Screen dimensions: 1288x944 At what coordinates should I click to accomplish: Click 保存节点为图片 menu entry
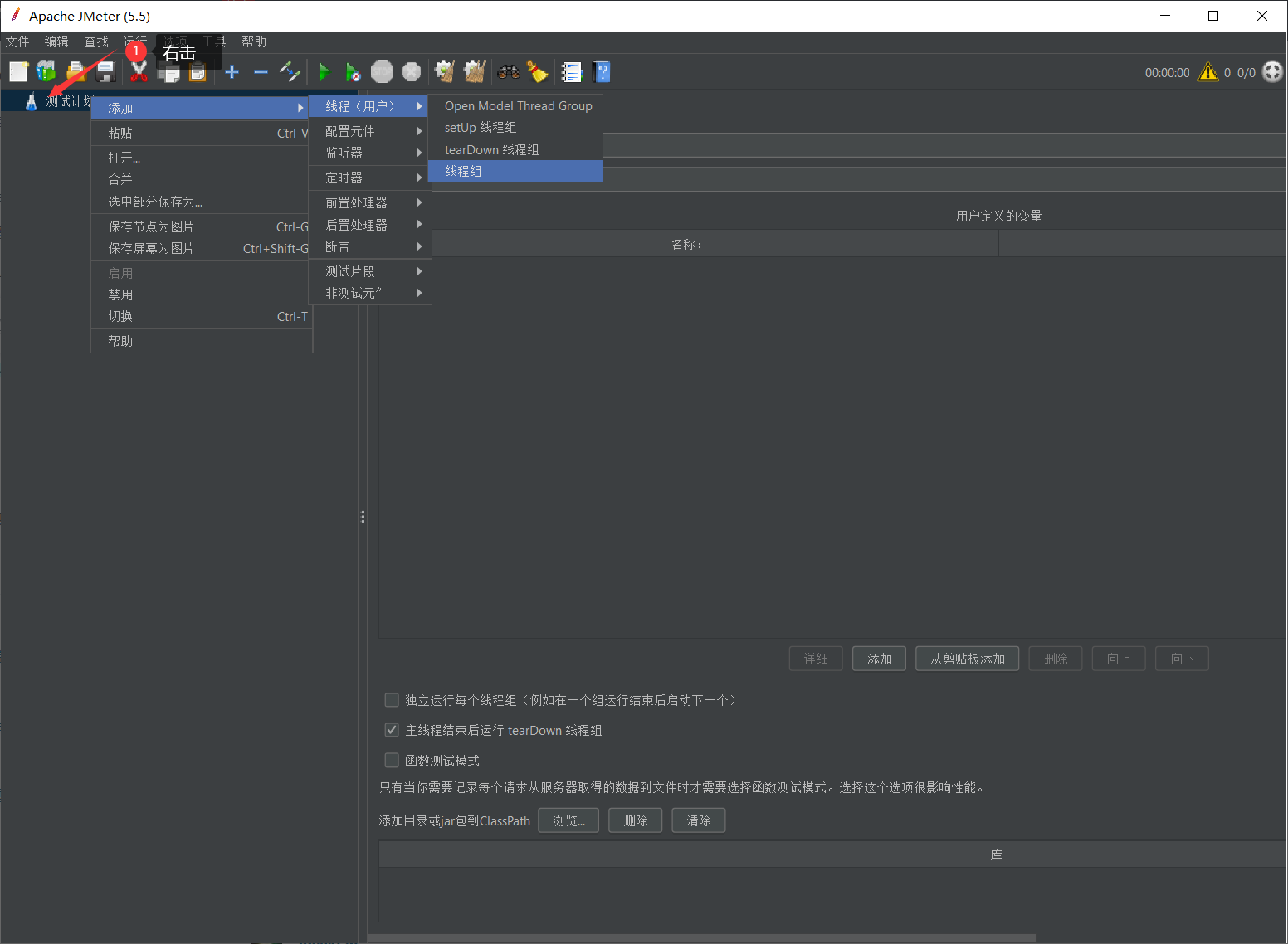tap(200, 226)
